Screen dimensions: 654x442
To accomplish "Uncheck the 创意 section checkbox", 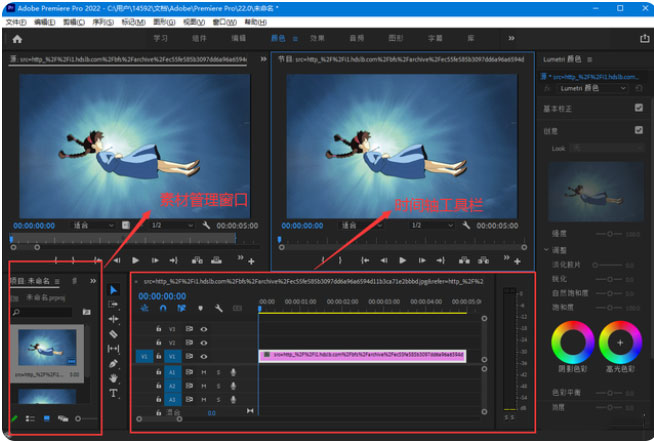I will [x=639, y=130].
